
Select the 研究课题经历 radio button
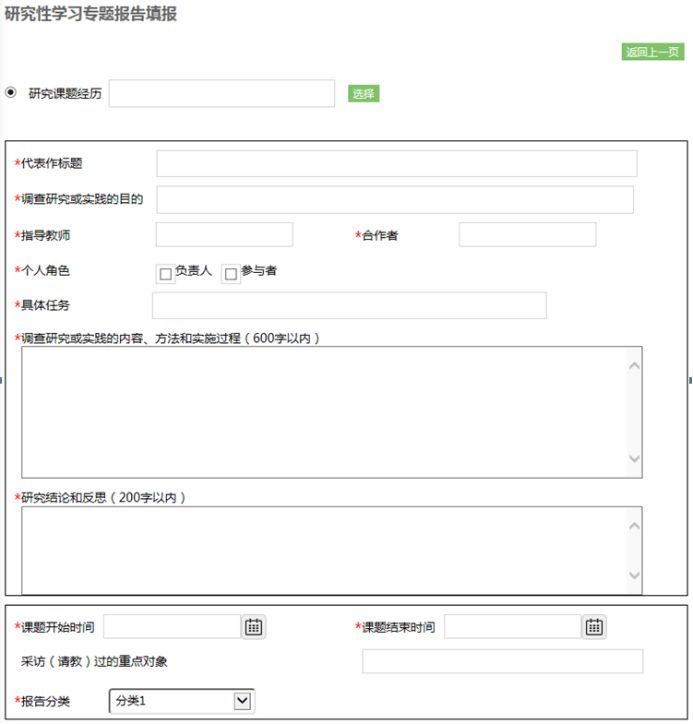[11, 93]
